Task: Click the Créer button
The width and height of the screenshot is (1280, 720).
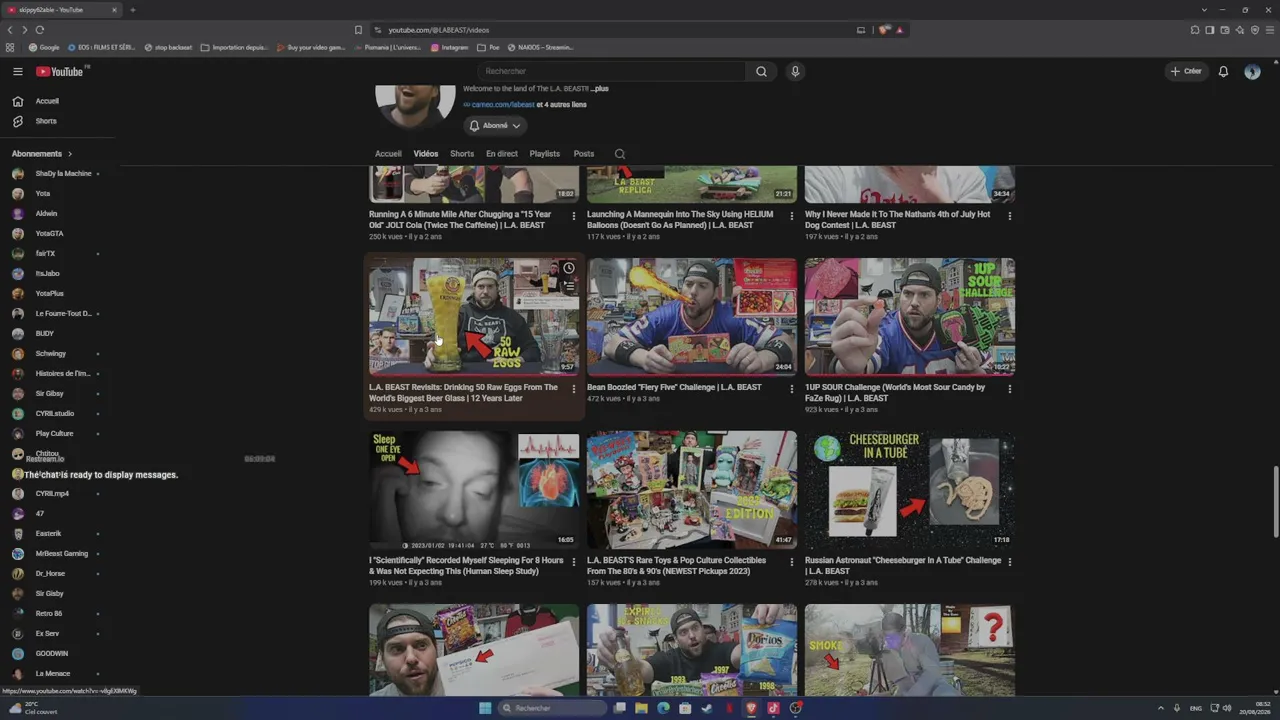Action: click(1186, 72)
